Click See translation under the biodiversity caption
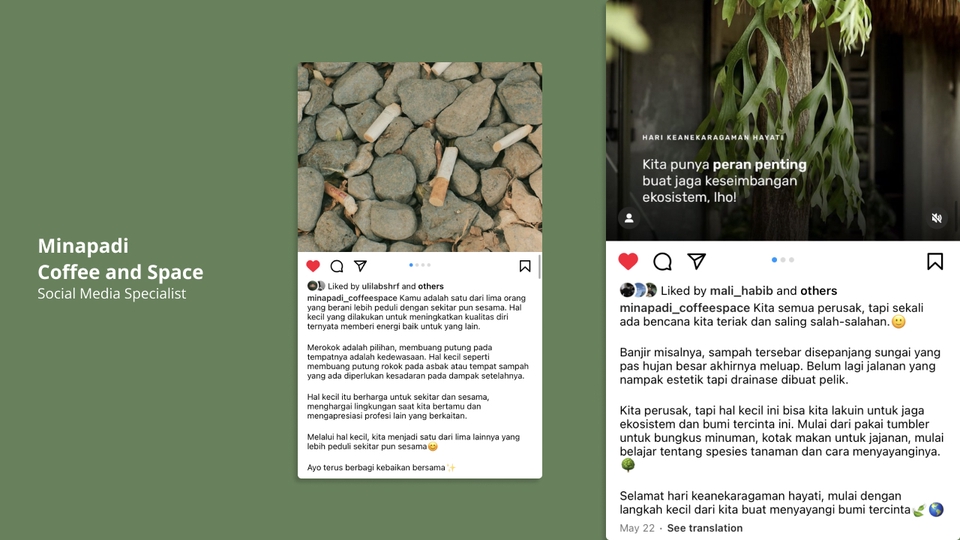 tap(705, 528)
